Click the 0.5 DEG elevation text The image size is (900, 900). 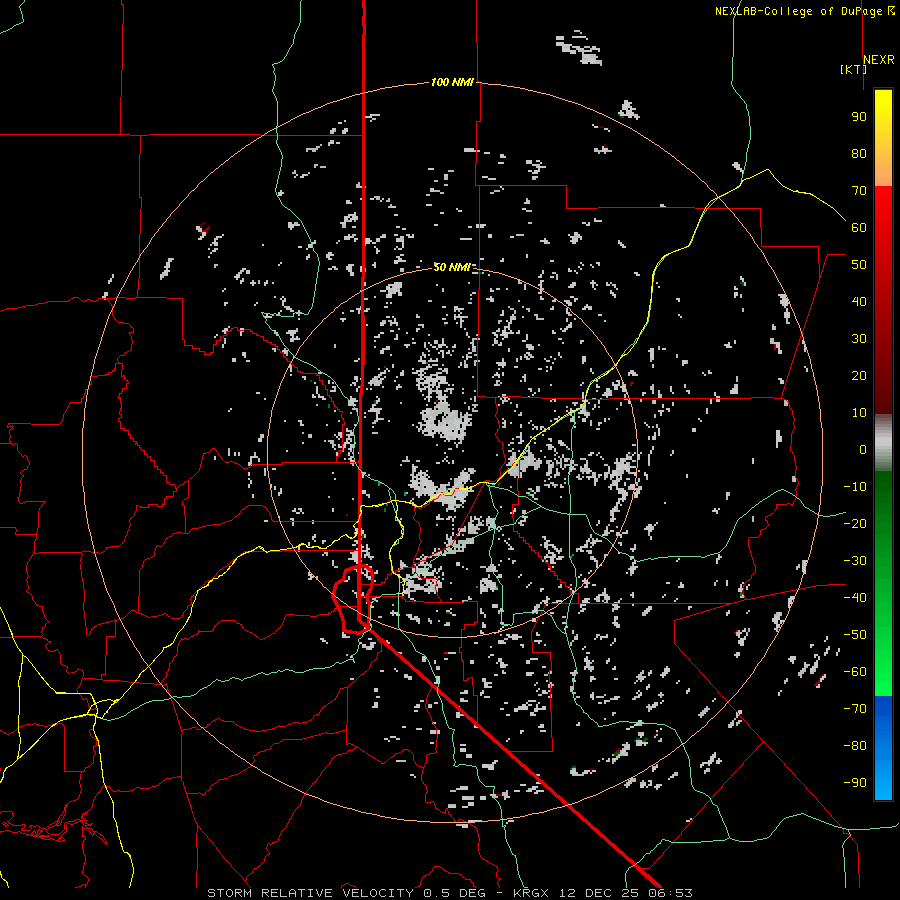coord(455,893)
